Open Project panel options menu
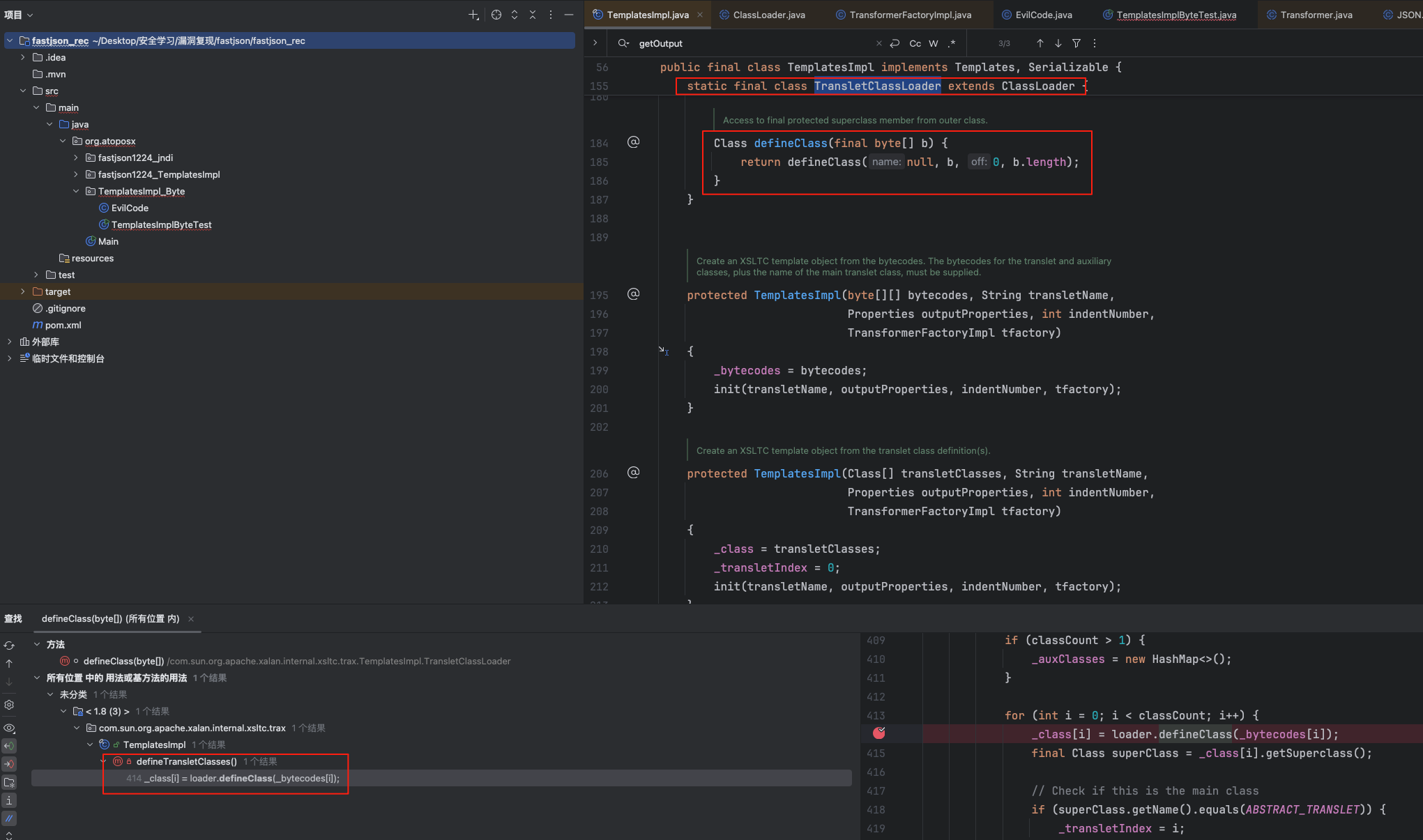The height and width of the screenshot is (840, 1423). pyautogui.click(x=551, y=15)
